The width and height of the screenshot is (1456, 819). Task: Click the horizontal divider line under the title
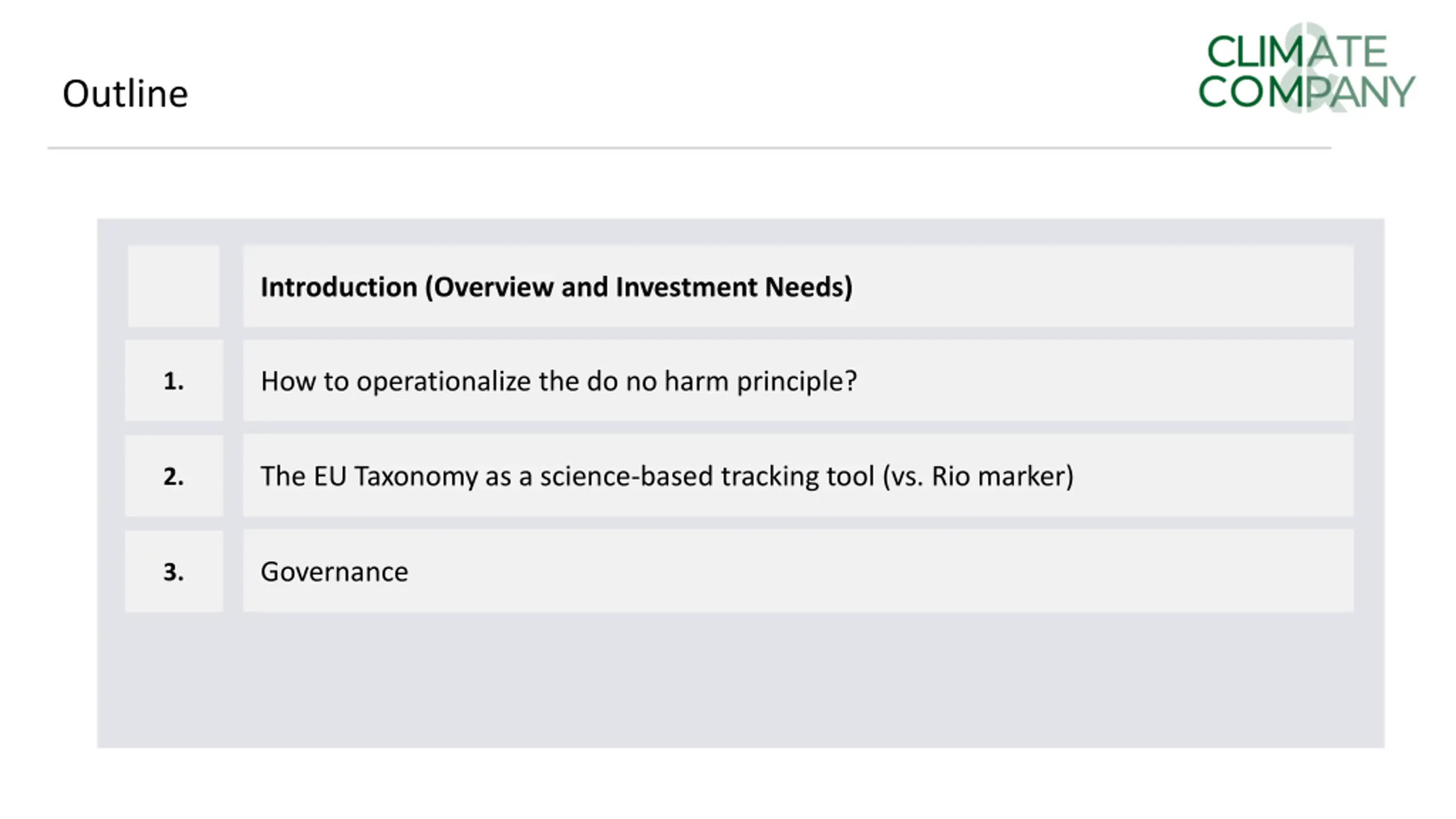point(689,148)
